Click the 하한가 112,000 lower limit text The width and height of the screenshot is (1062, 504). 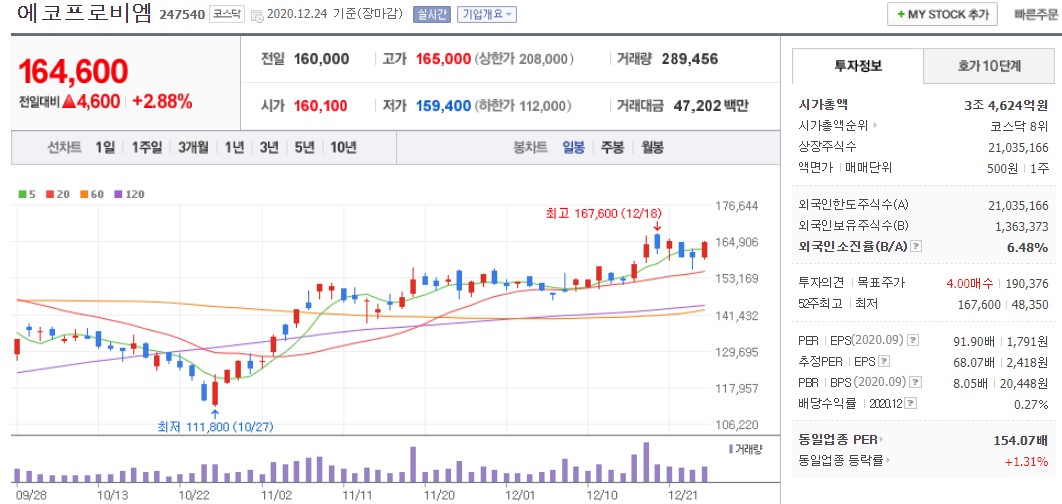coord(524,106)
